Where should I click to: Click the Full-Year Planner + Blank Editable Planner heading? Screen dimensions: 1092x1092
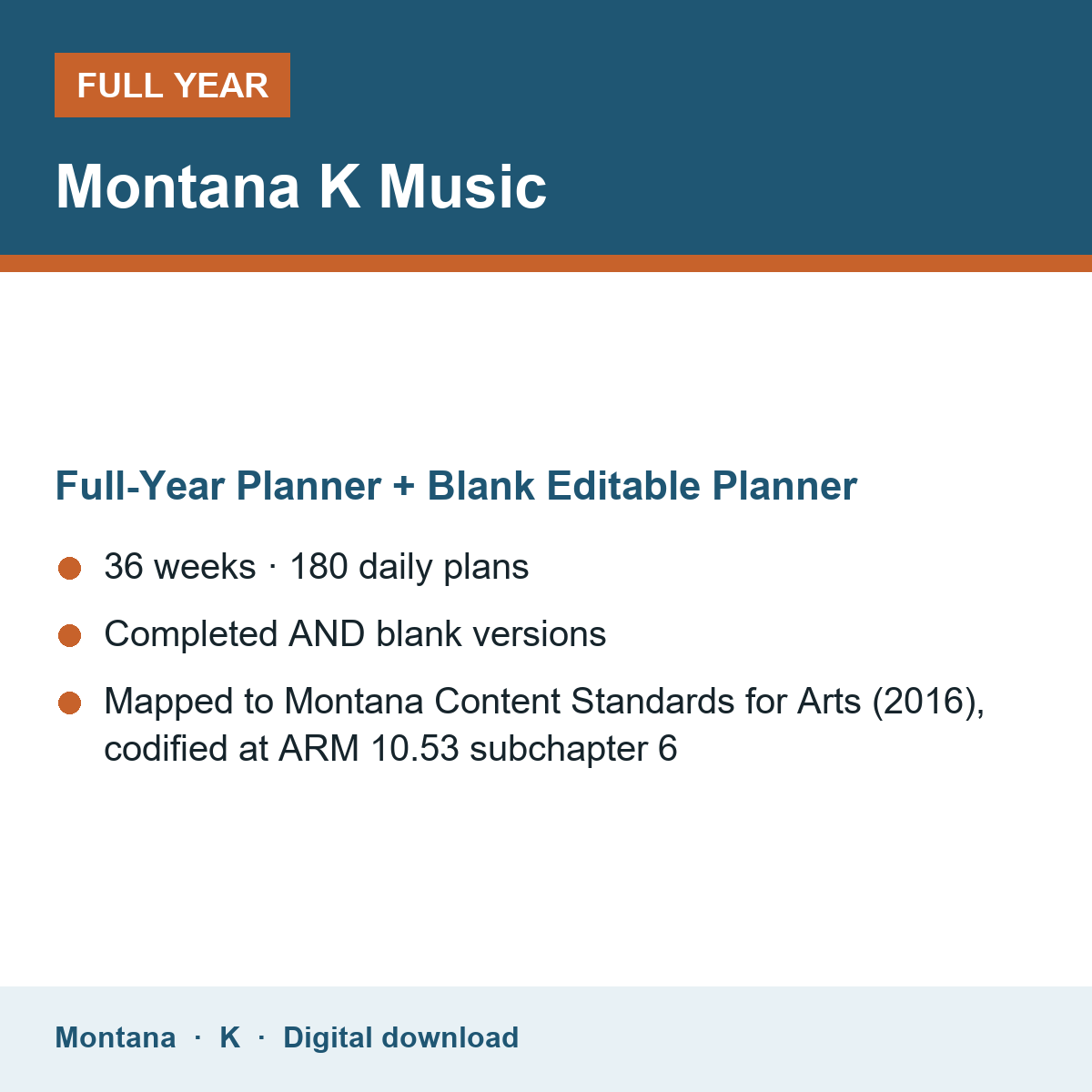click(456, 486)
